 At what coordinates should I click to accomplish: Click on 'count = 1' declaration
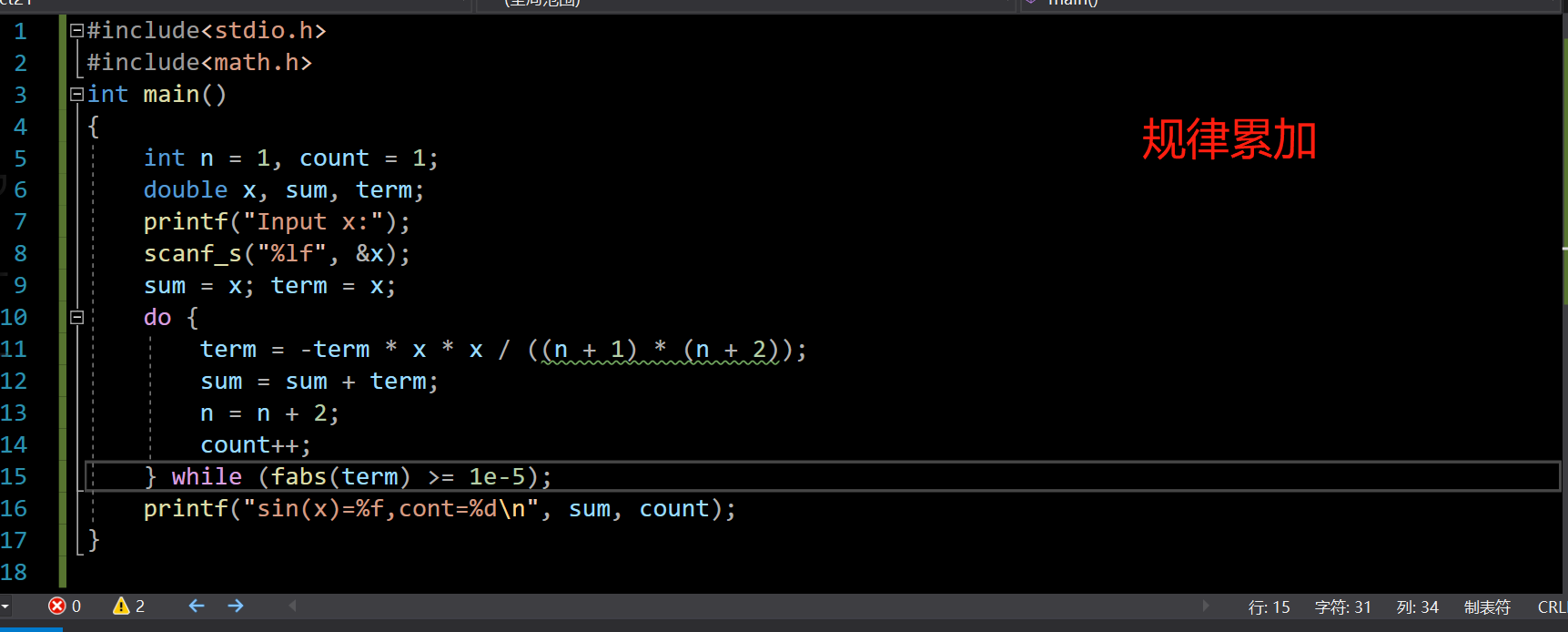click(x=362, y=158)
